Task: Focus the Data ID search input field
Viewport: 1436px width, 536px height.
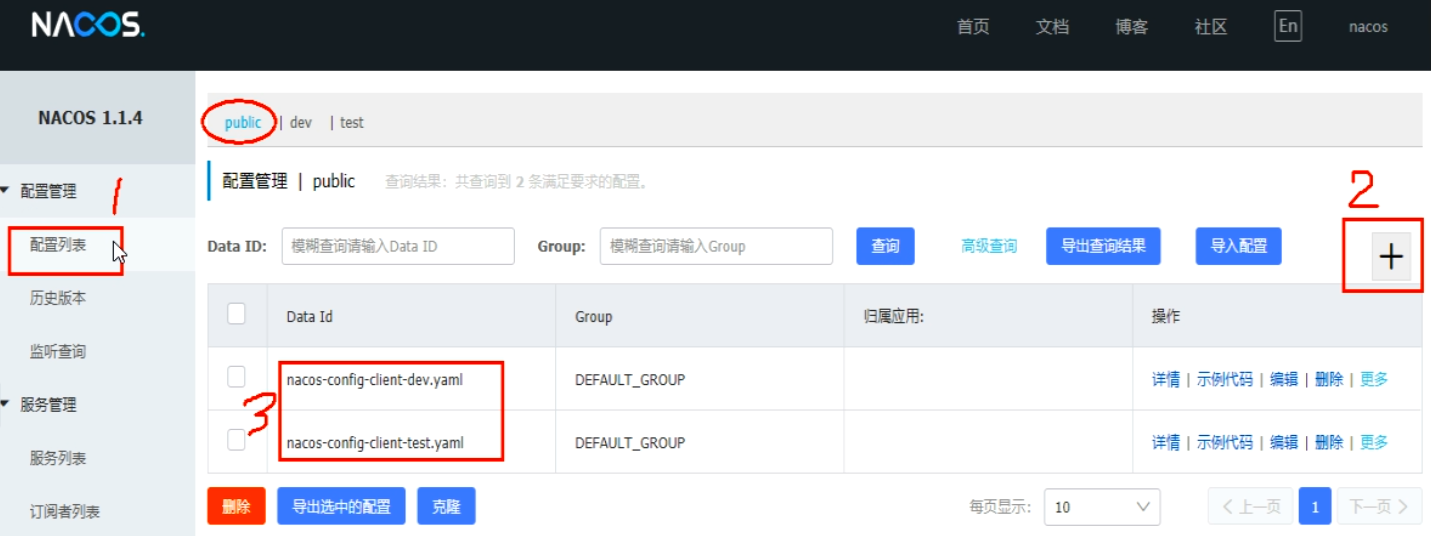Action: (x=398, y=246)
